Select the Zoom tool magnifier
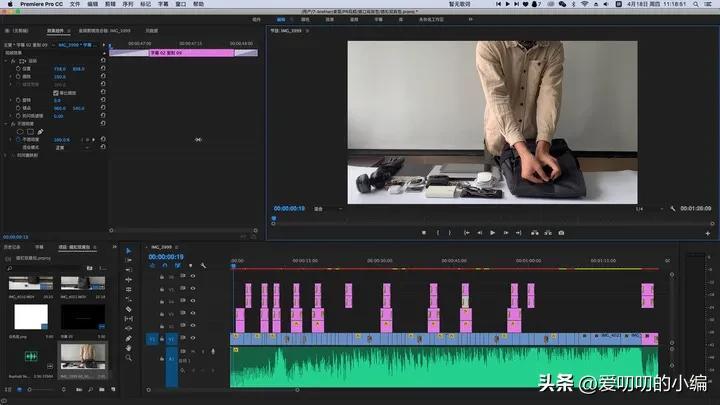The width and height of the screenshot is (720, 405). click(129, 357)
